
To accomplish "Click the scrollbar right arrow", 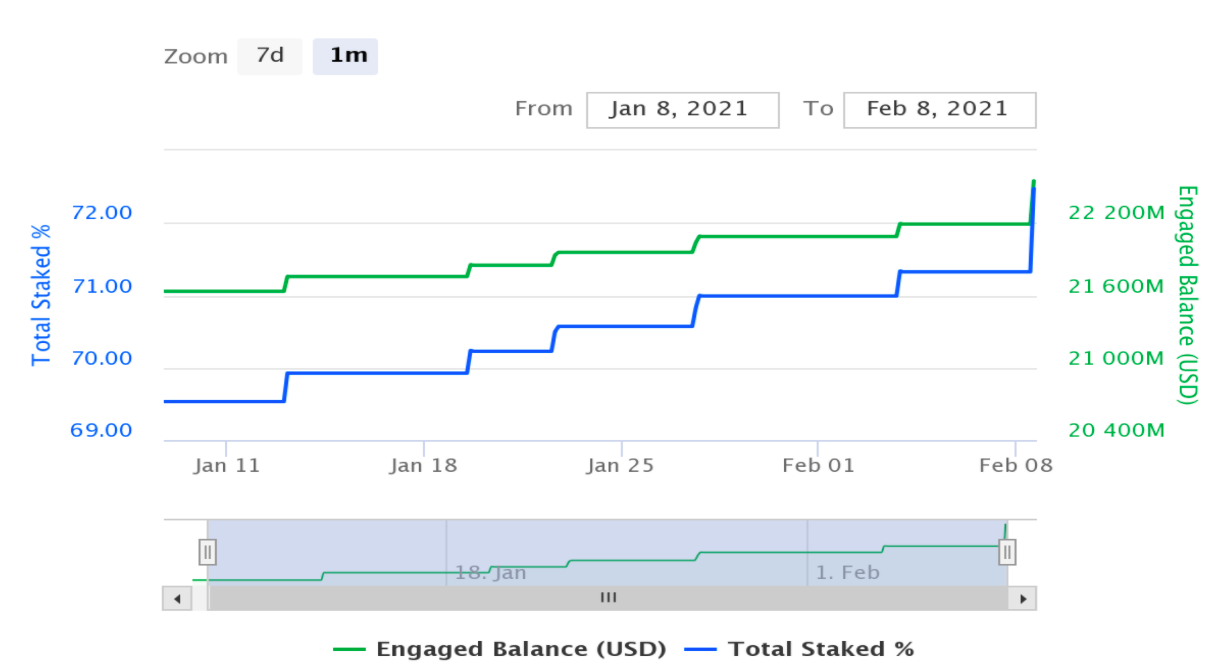I will [1022, 598].
